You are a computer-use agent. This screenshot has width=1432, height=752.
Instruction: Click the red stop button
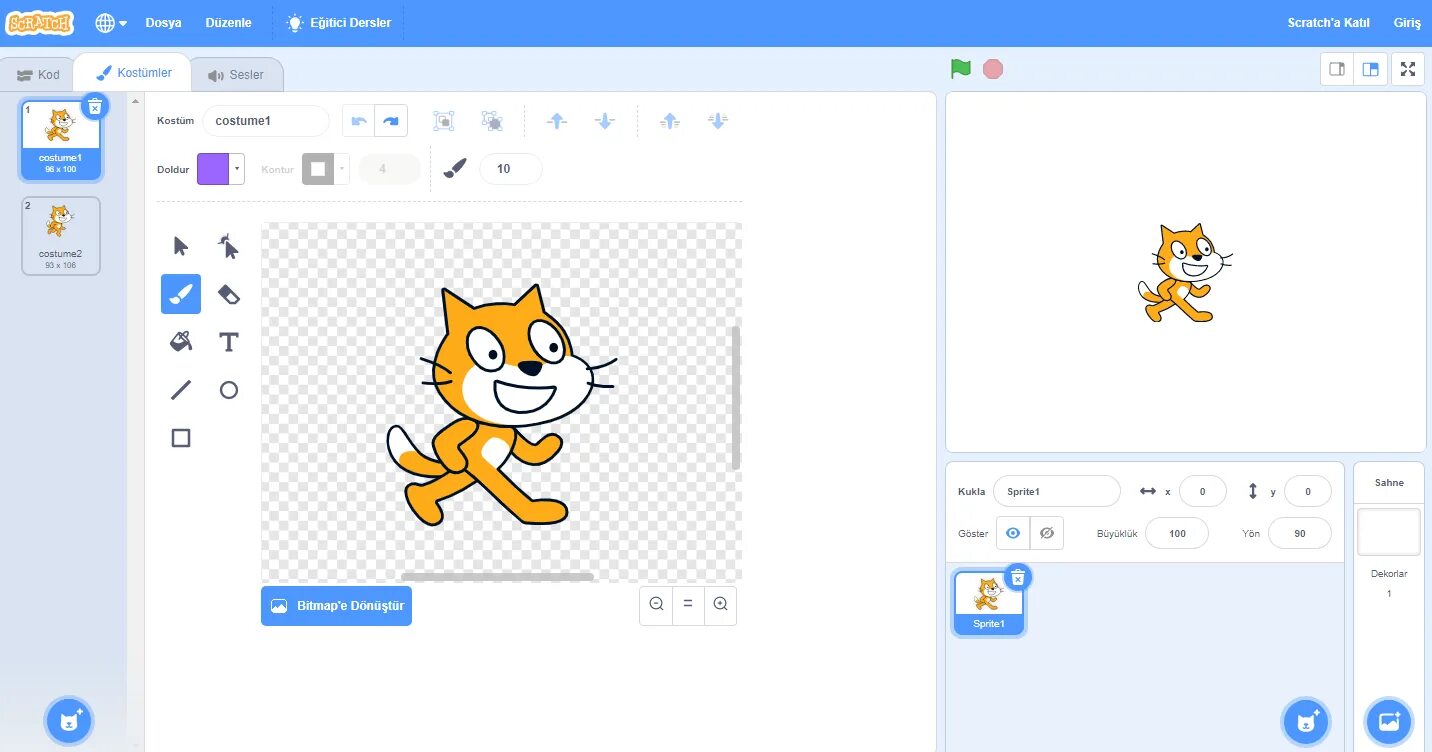[993, 69]
